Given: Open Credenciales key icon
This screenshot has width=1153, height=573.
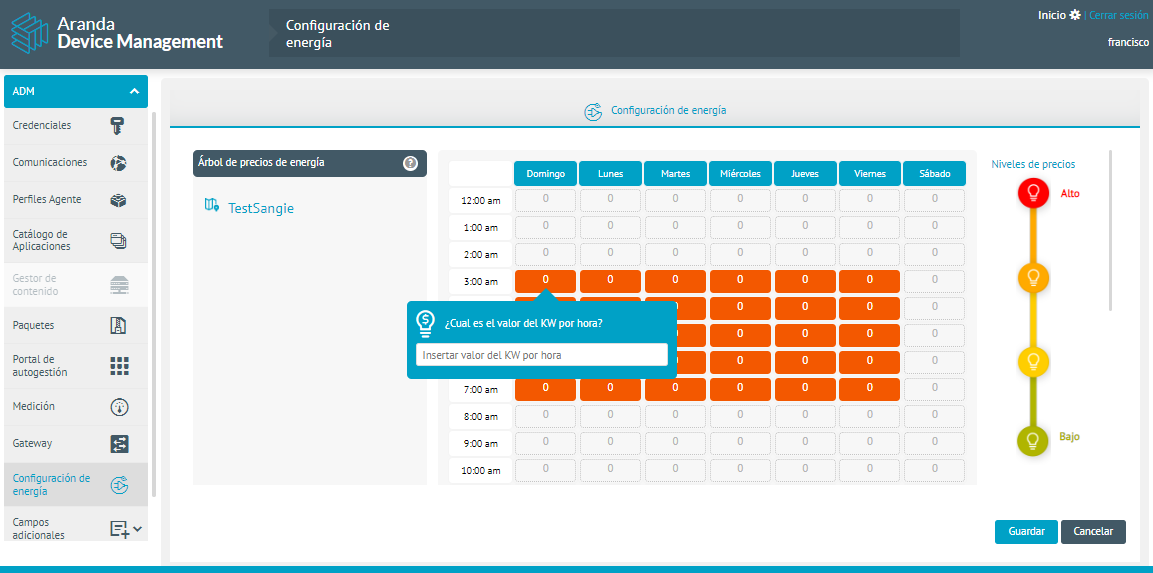Looking at the screenshot, I should tap(118, 126).
